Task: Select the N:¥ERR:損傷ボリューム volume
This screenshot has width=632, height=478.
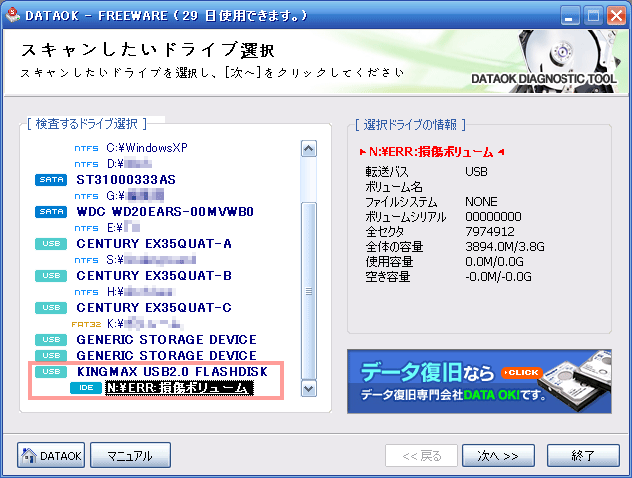Action: (179, 388)
